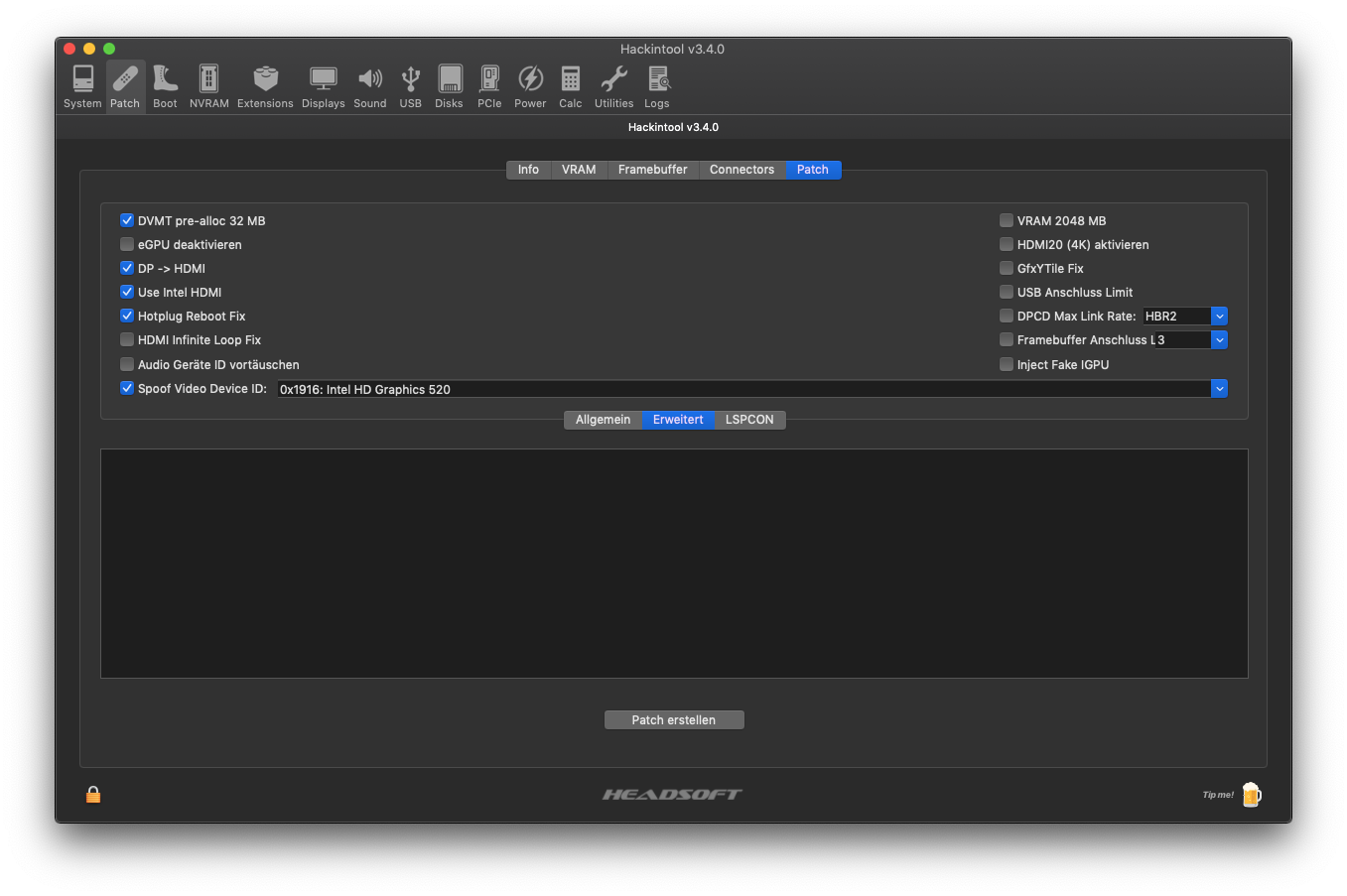Enable USB Anschluss Limit

(x=1007, y=292)
